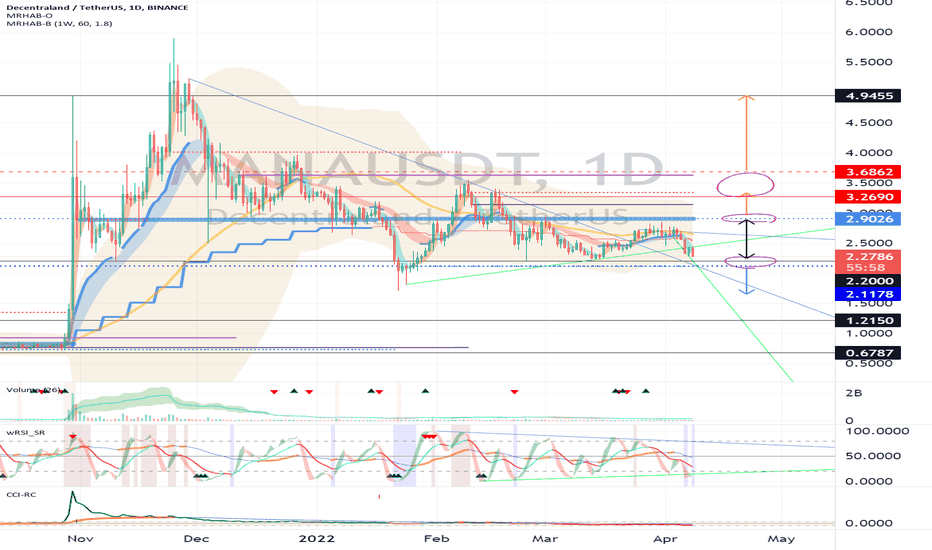Click the 4.0000 price scale value
The height and width of the screenshot is (550, 932).
868,153
